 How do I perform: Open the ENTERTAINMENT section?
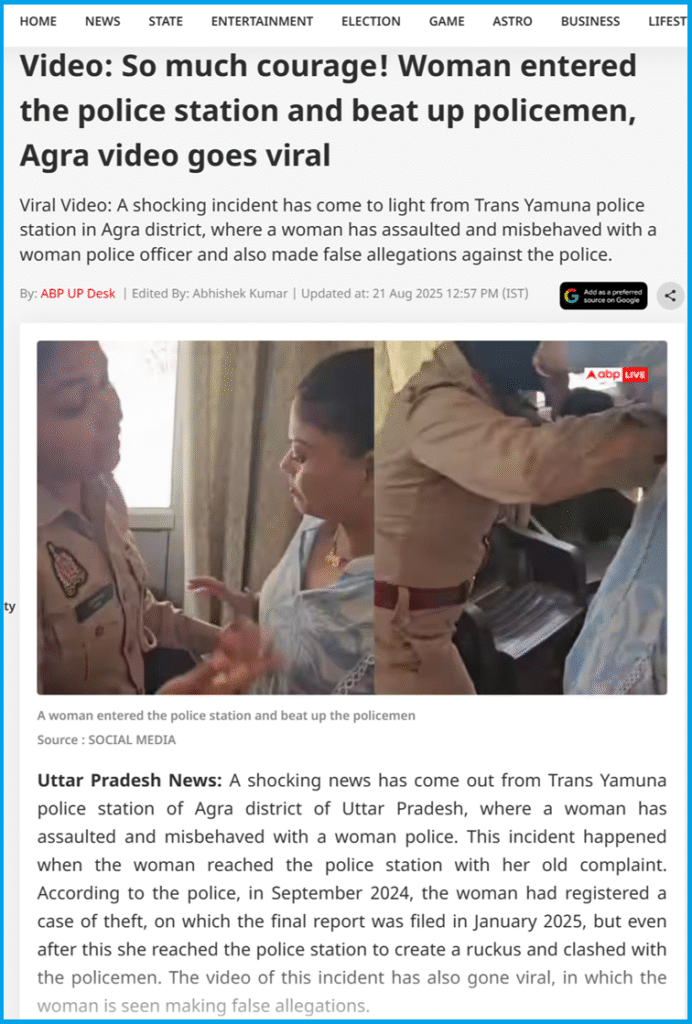(262, 22)
